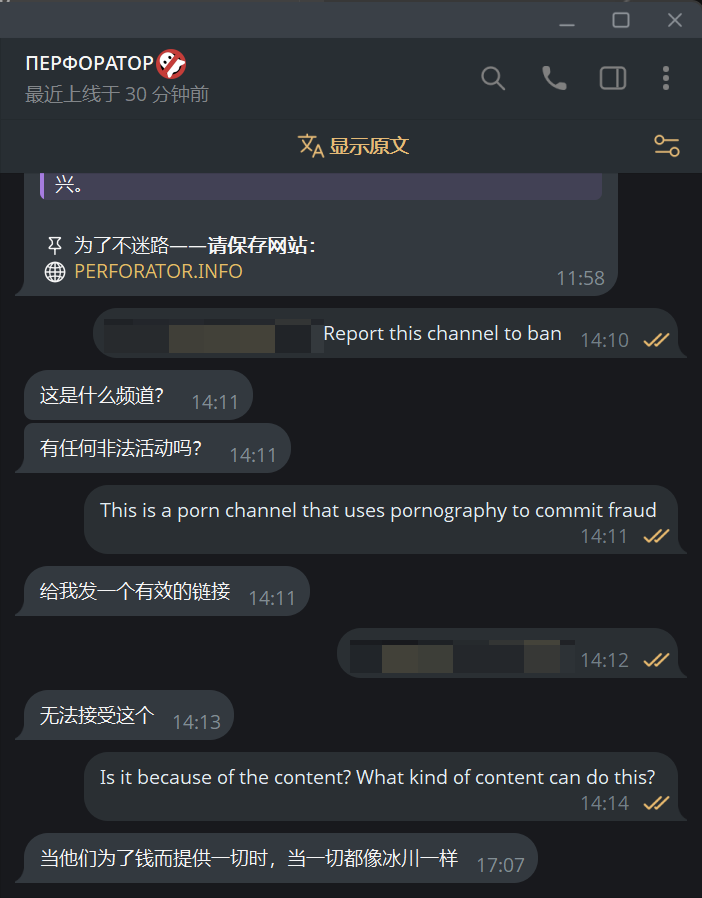Screen dimensions: 702x898
Task: Click the ghostbusters emoji beside ПЕРФОРАТОР
Action: click(171, 64)
